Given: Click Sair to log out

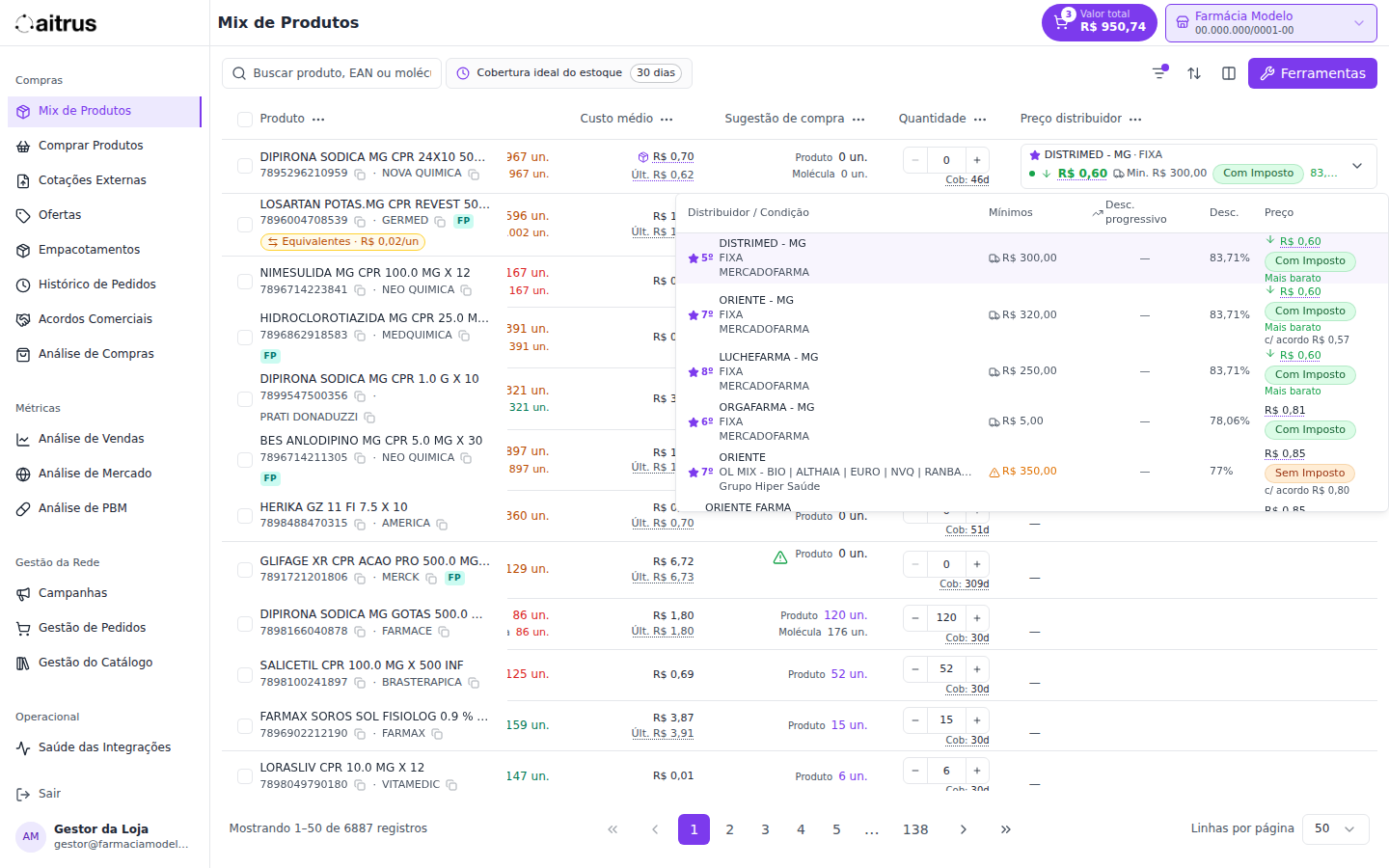Looking at the screenshot, I should click(x=104, y=794).
